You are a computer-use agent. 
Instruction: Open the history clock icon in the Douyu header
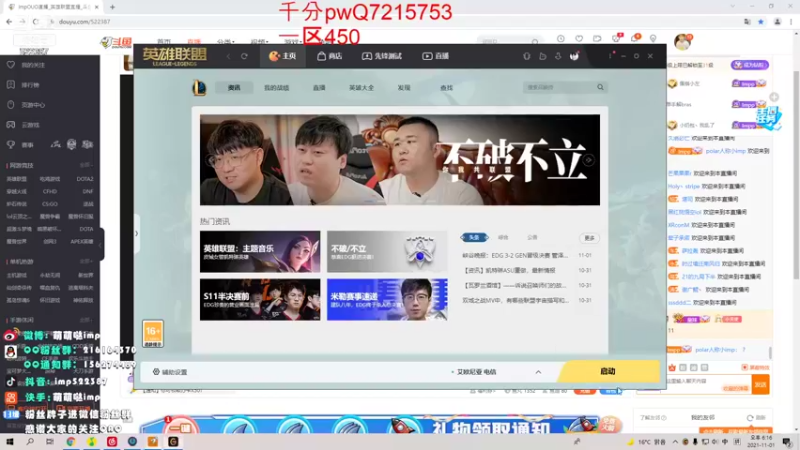click(x=561, y=39)
